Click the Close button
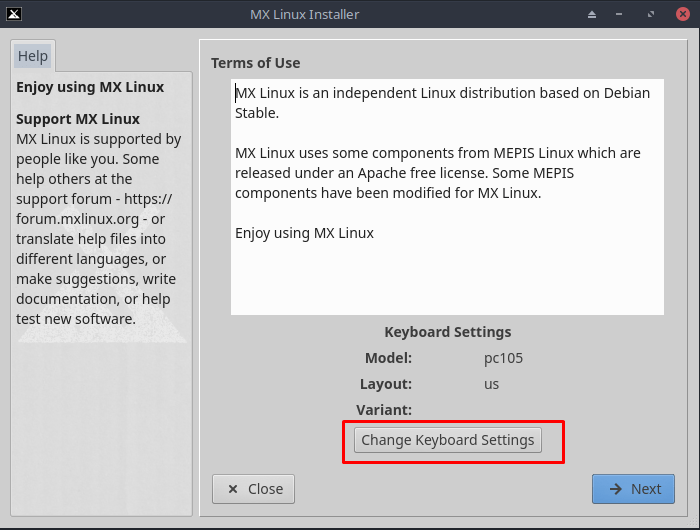The width and height of the screenshot is (700, 530). 254,489
